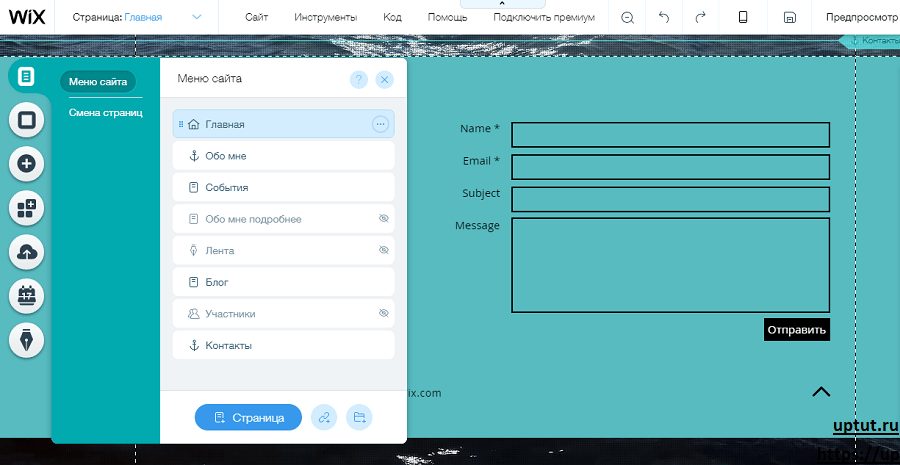The width and height of the screenshot is (900, 465).
Task: Open more options for Главная page
Action: [x=380, y=124]
